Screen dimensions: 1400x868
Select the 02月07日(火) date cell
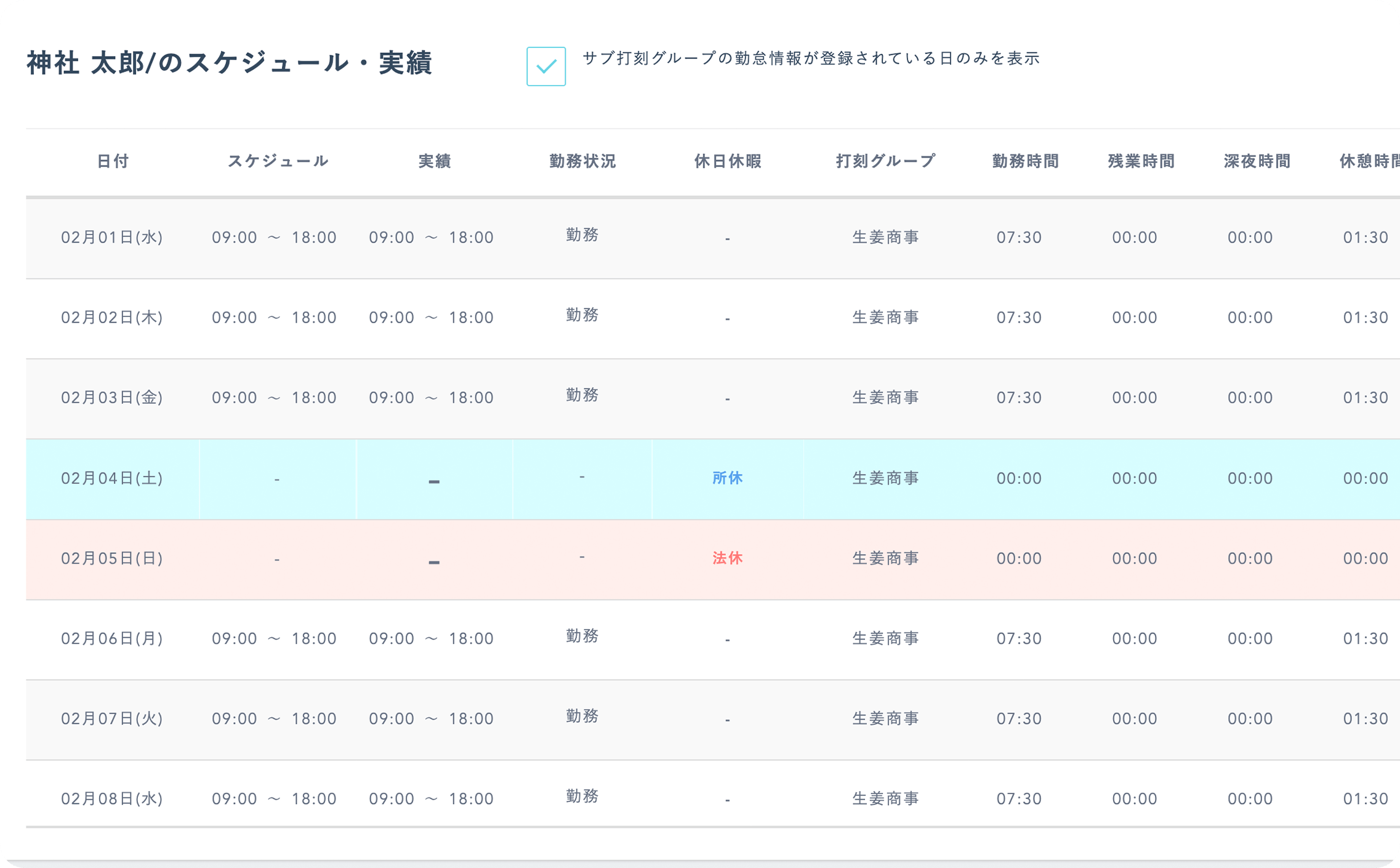click(111, 718)
